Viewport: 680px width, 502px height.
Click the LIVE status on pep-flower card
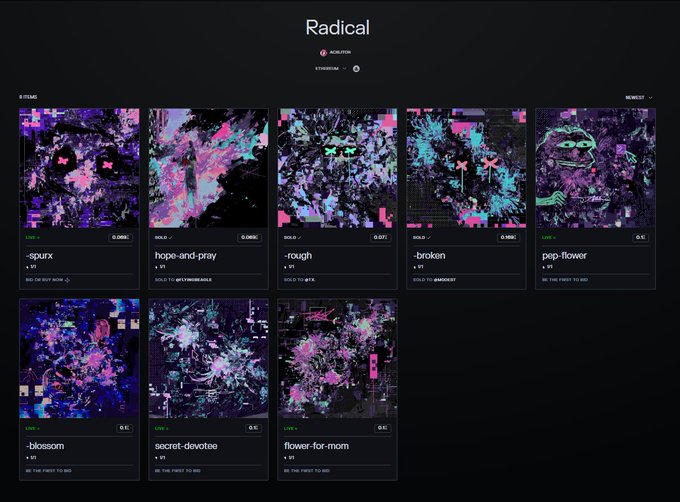[x=549, y=238]
